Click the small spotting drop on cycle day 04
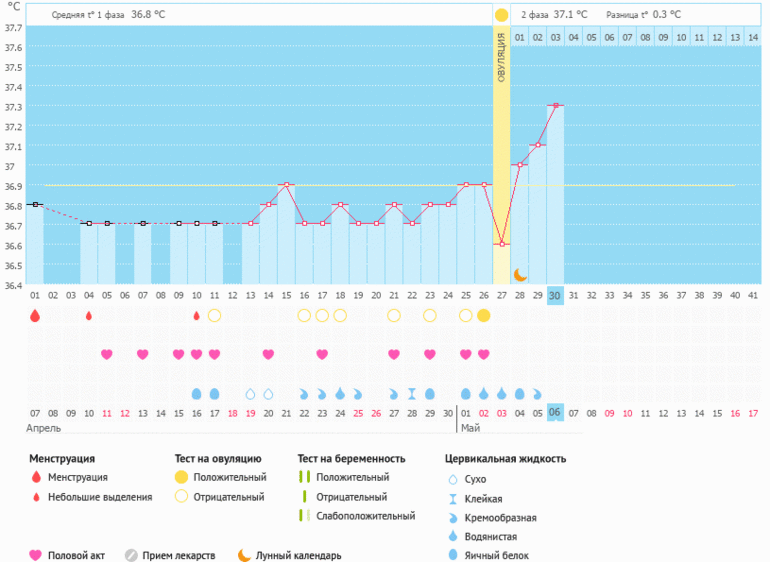Screen dimensions: 770x562 click(x=89, y=316)
